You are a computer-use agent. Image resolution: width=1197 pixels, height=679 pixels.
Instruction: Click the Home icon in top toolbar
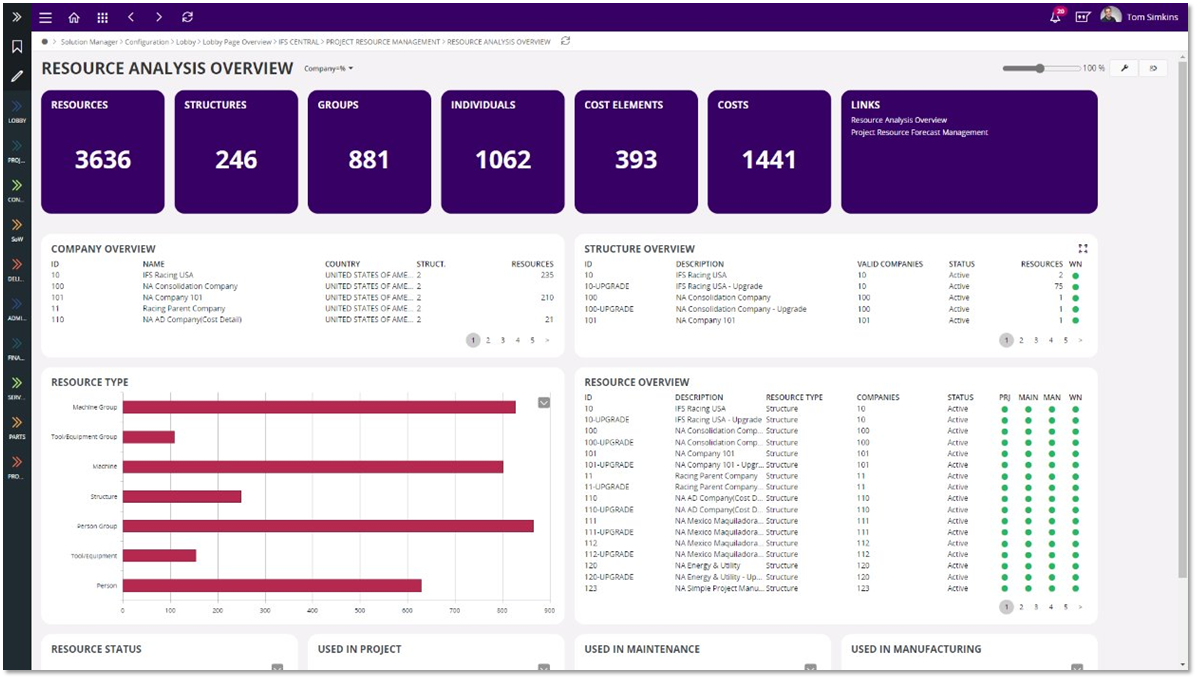(x=74, y=17)
